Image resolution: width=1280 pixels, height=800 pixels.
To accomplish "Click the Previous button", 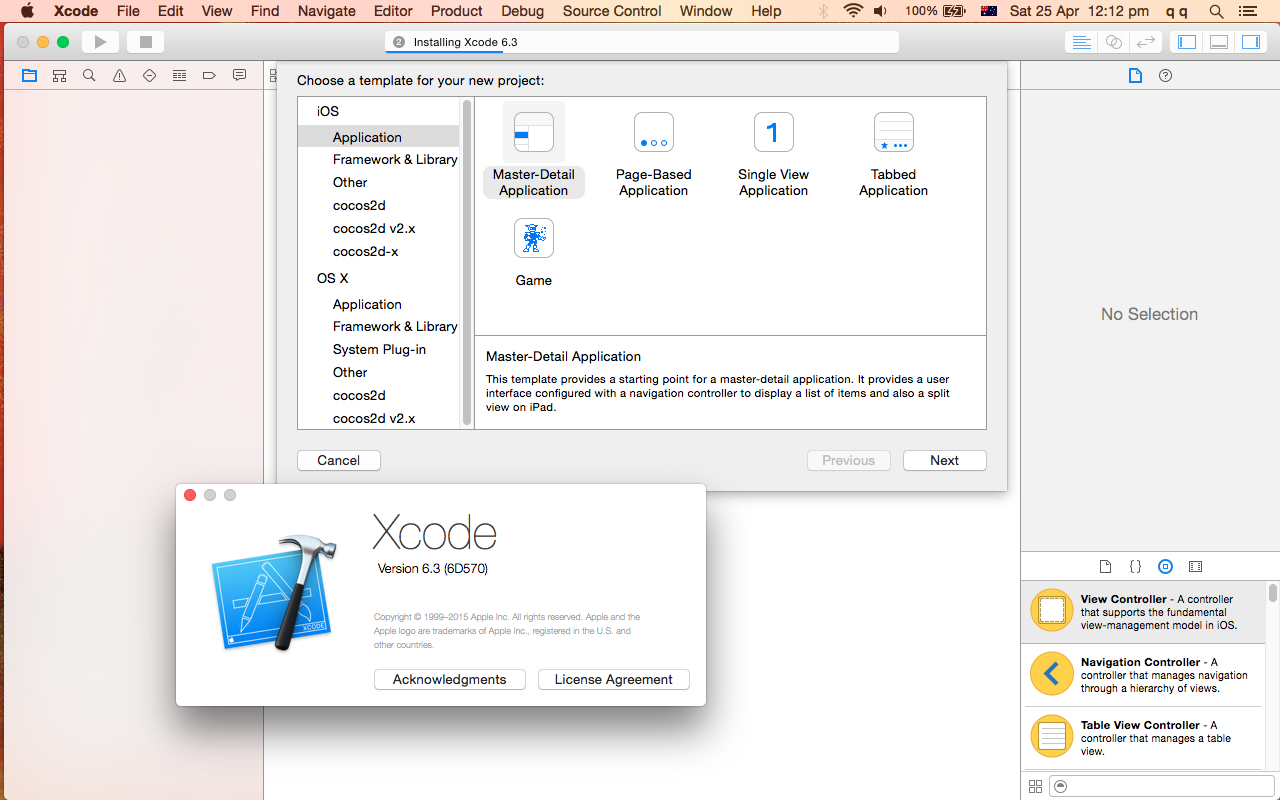I will tap(849, 460).
